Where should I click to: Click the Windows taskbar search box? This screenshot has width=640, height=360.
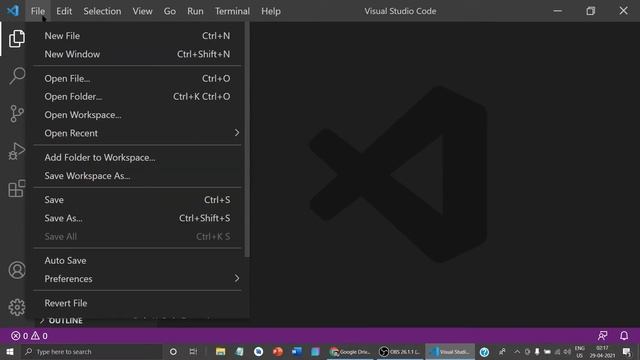[x=92, y=351]
